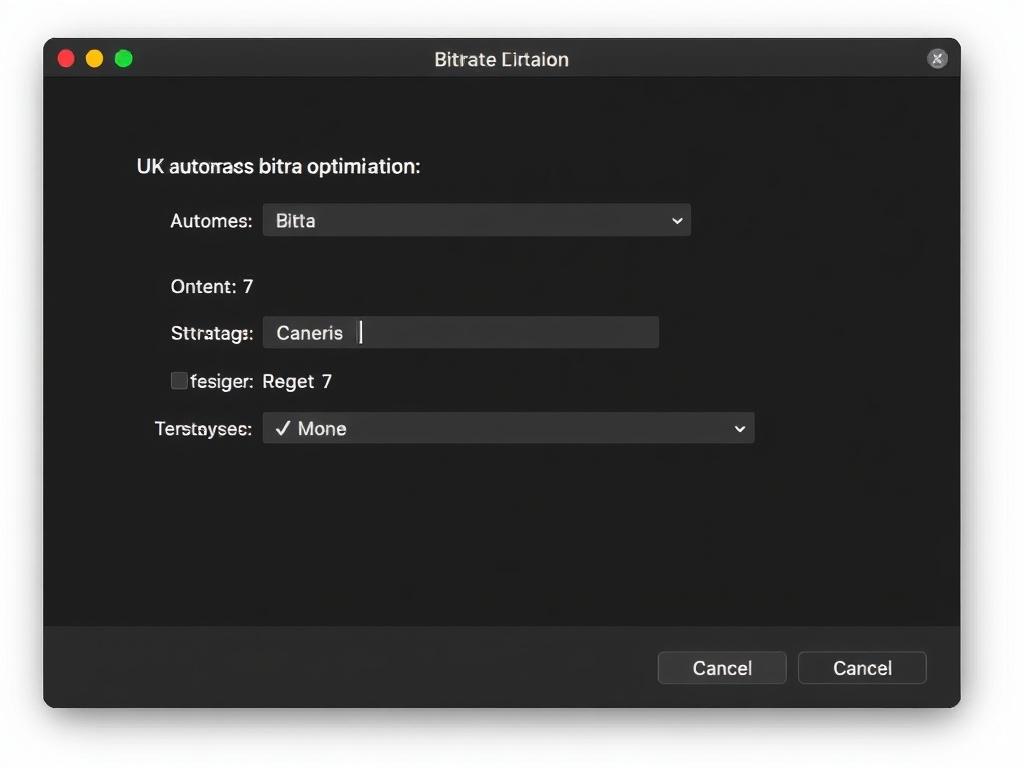Click the fesiger checkbox label text
This screenshot has height=768, width=1024.
[221, 381]
